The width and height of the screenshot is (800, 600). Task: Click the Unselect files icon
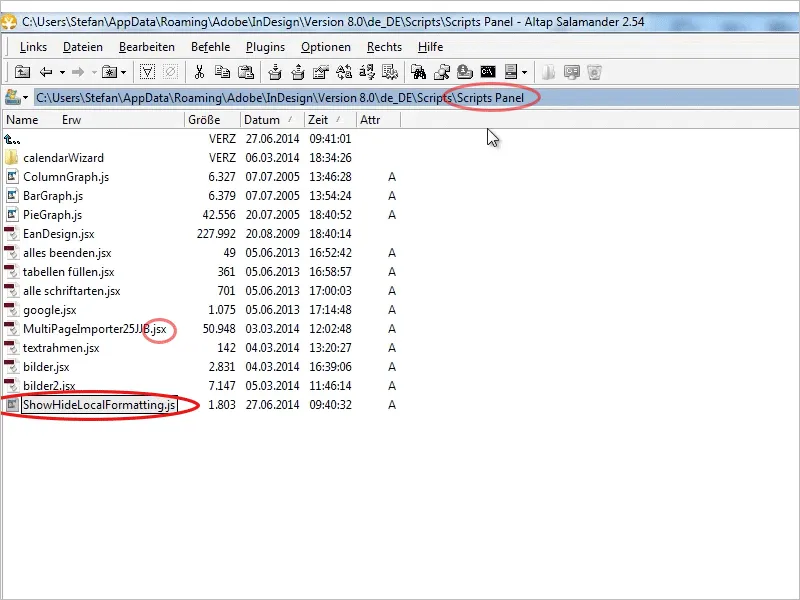point(170,72)
